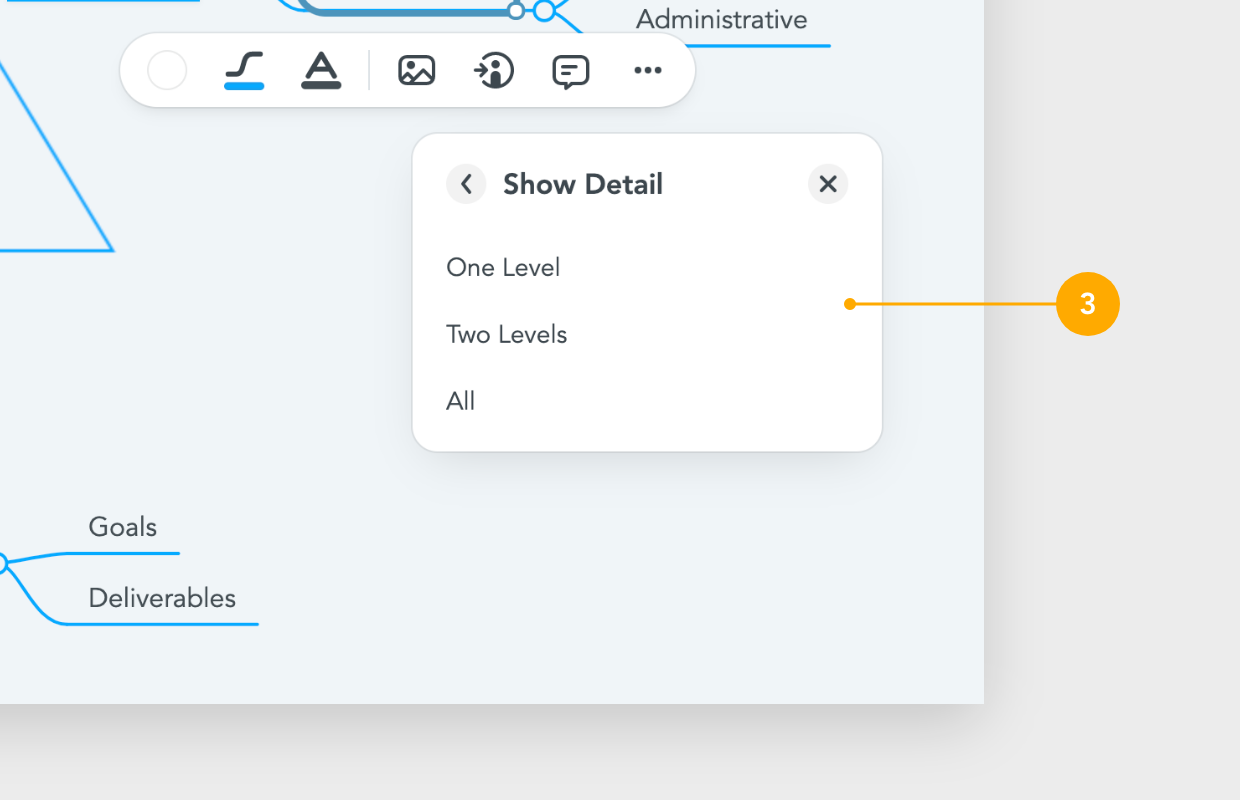Image resolution: width=1240 pixels, height=800 pixels.
Task: Open topic color picker via white circle
Action: pyautogui.click(x=167, y=70)
